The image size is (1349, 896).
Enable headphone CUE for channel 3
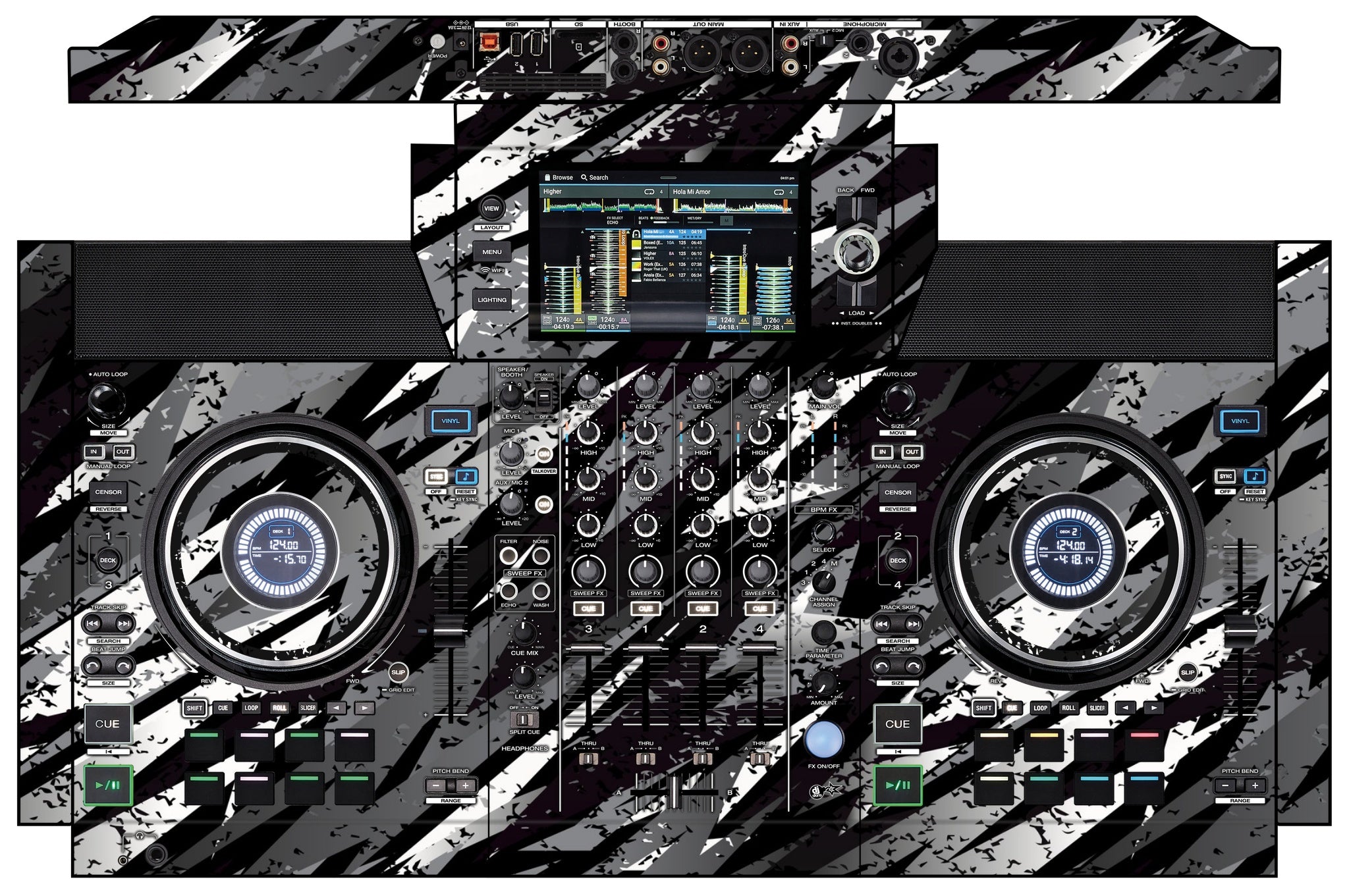(x=588, y=609)
